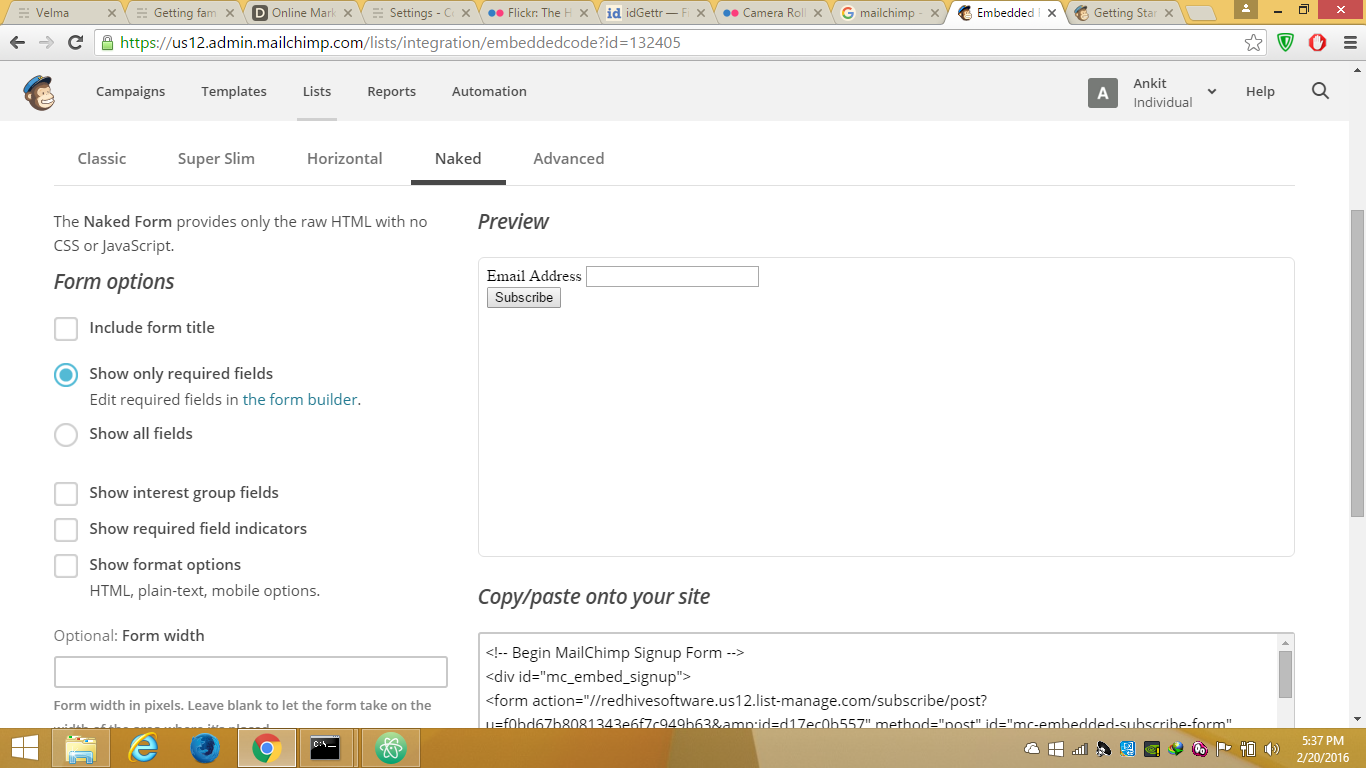Image resolution: width=1366 pixels, height=768 pixels.
Task: Click the Email Address field in preview
Action: 672,276
